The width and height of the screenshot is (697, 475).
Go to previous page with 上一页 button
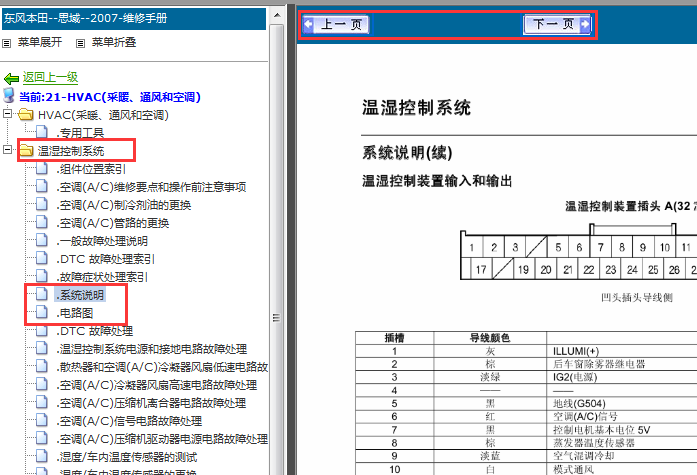(x=336, y=24)
